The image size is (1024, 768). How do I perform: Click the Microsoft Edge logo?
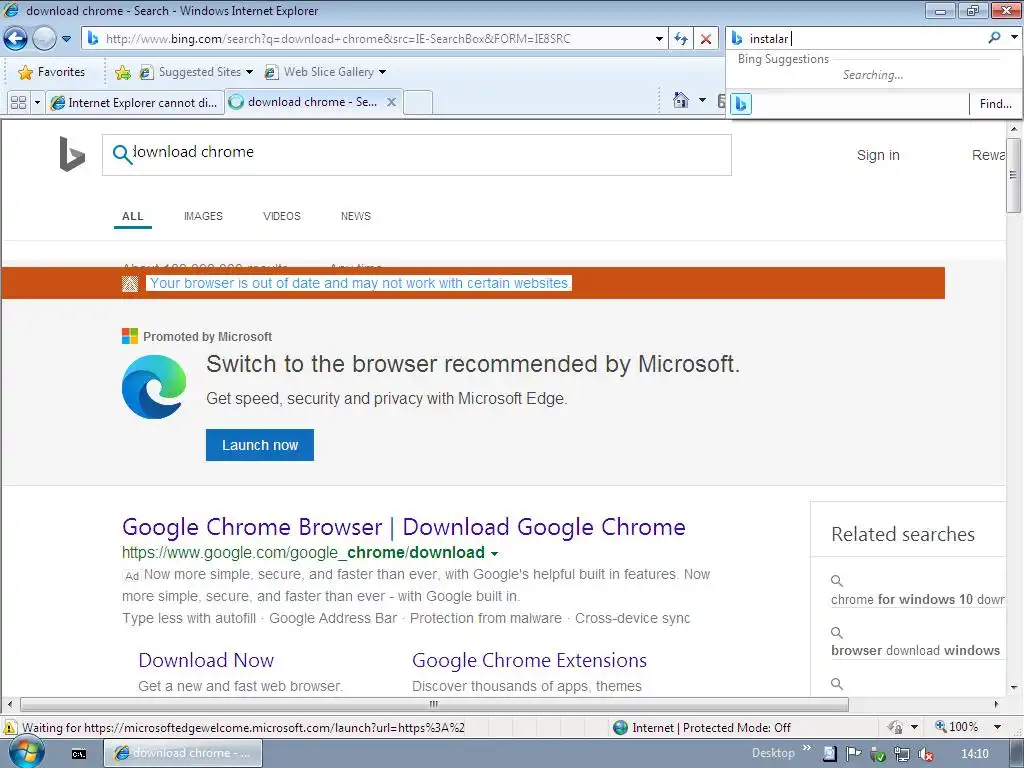coord(154,387)
